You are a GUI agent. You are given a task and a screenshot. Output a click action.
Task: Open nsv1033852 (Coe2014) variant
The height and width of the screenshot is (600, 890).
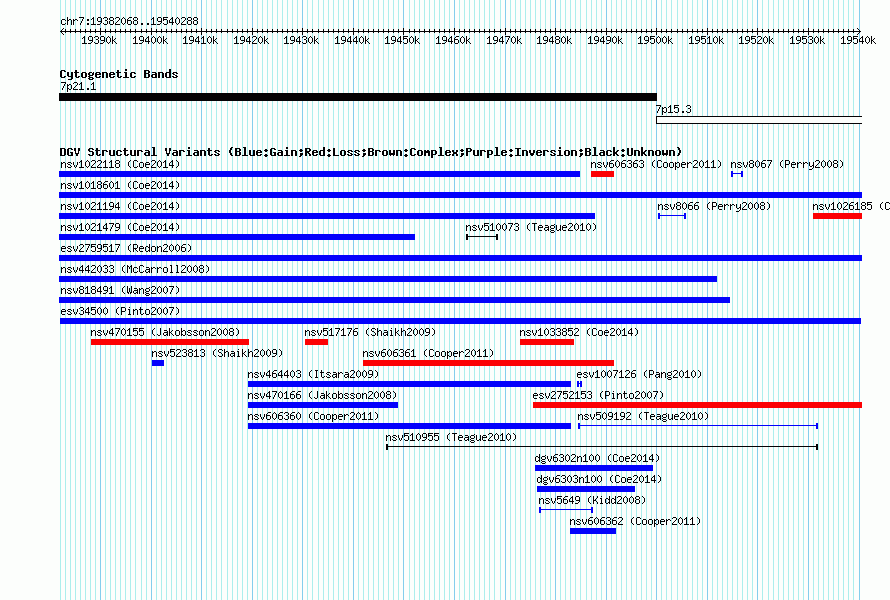coord(579,333)
